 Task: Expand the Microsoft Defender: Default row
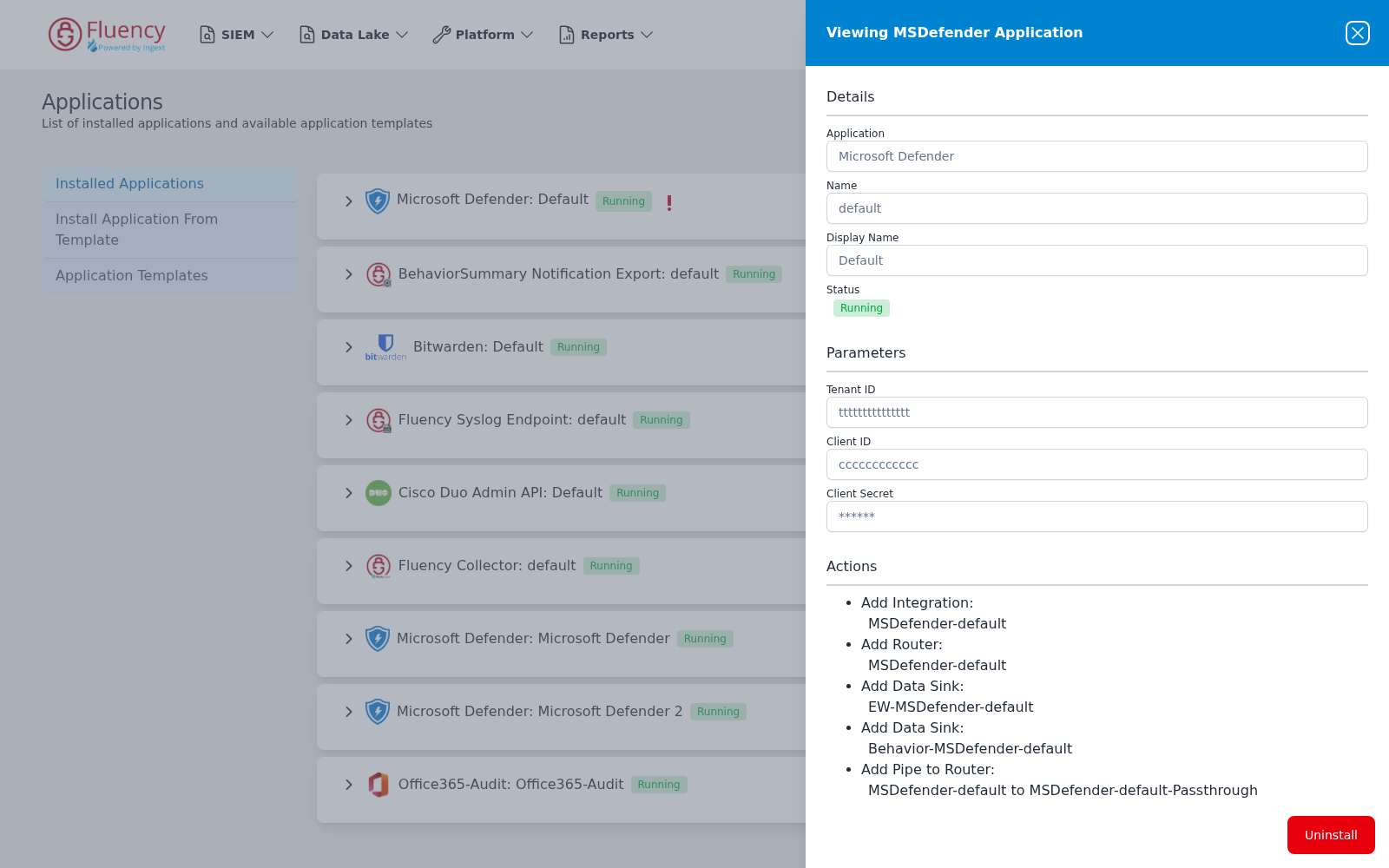[x=349, y=201]
